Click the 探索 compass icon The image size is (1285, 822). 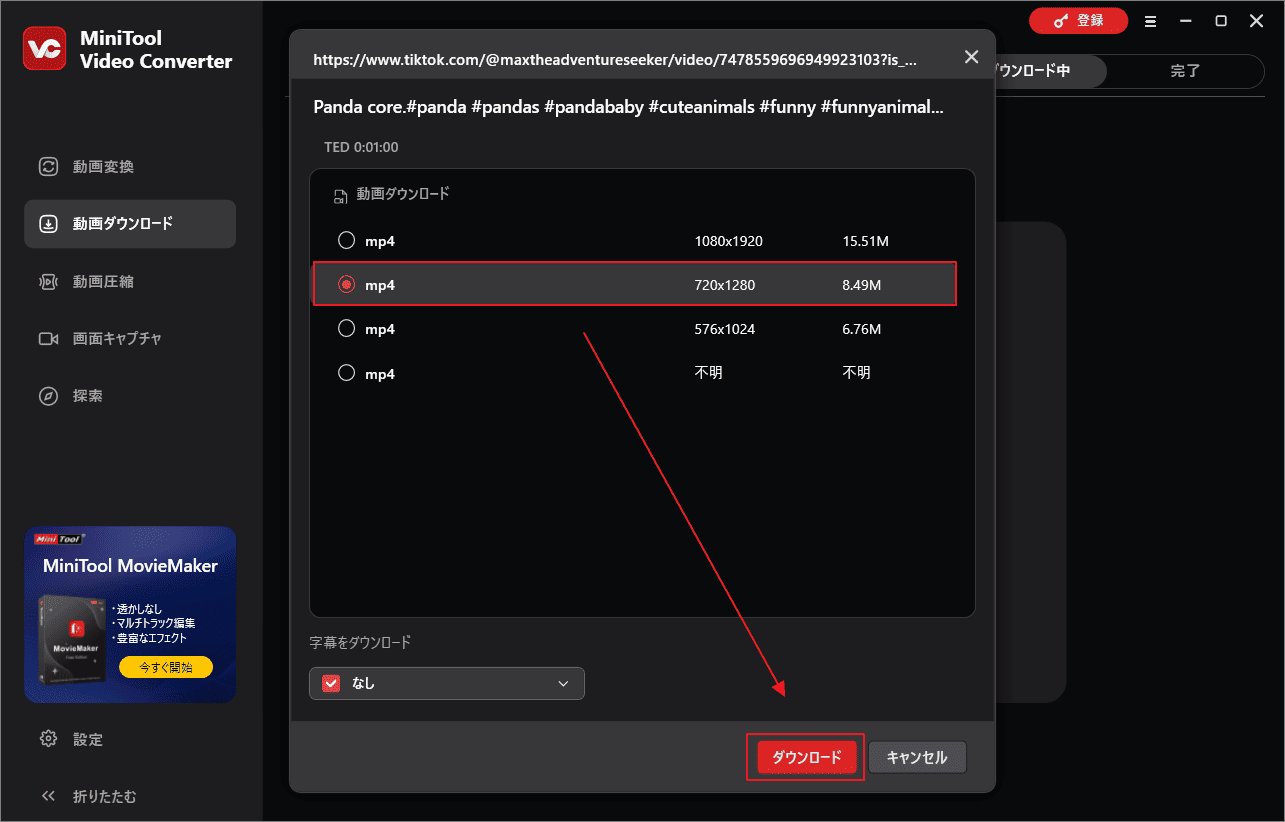click(48, 396)
